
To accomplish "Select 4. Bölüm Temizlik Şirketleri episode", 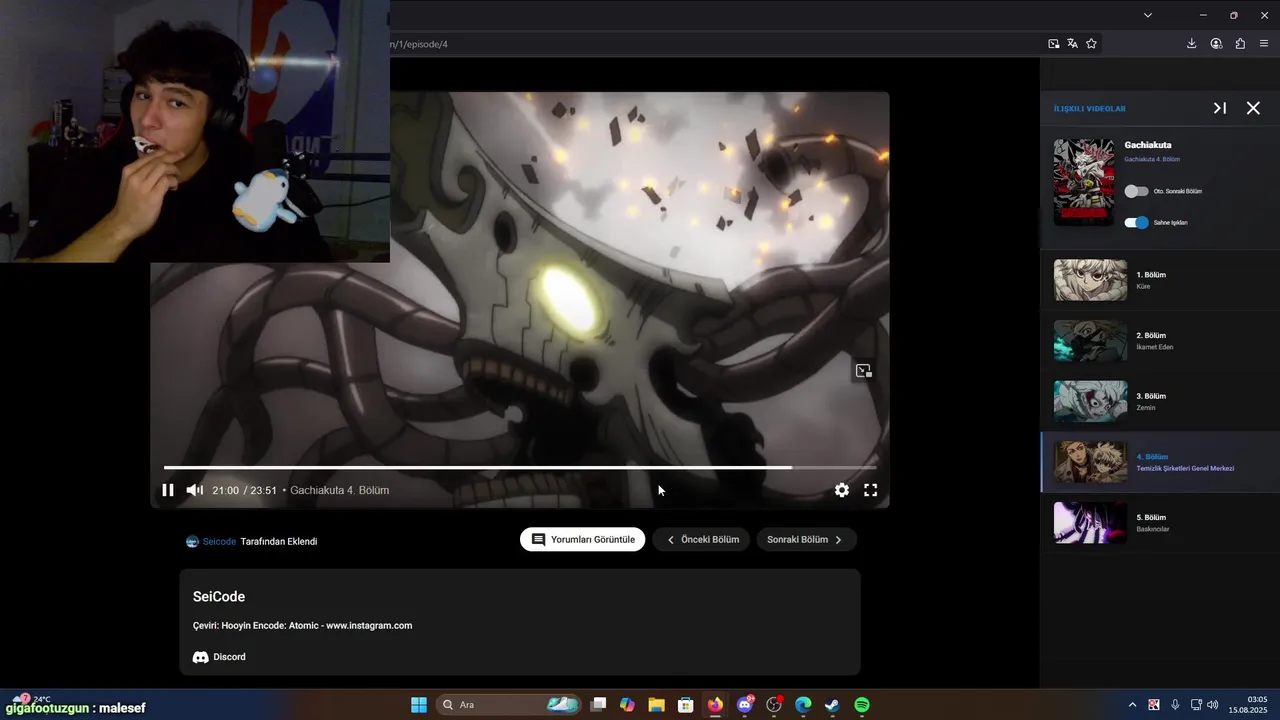I will tap(1160, 462).
